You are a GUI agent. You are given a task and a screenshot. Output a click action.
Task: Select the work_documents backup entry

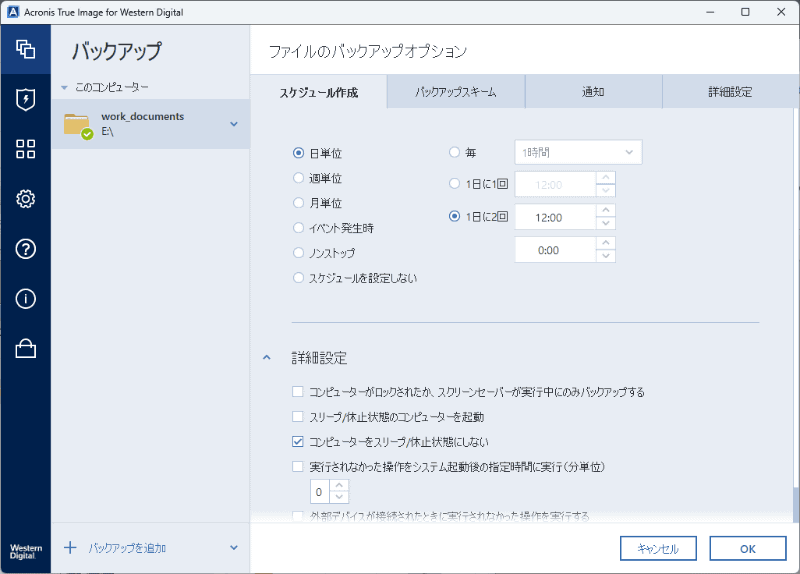(151, 124)
